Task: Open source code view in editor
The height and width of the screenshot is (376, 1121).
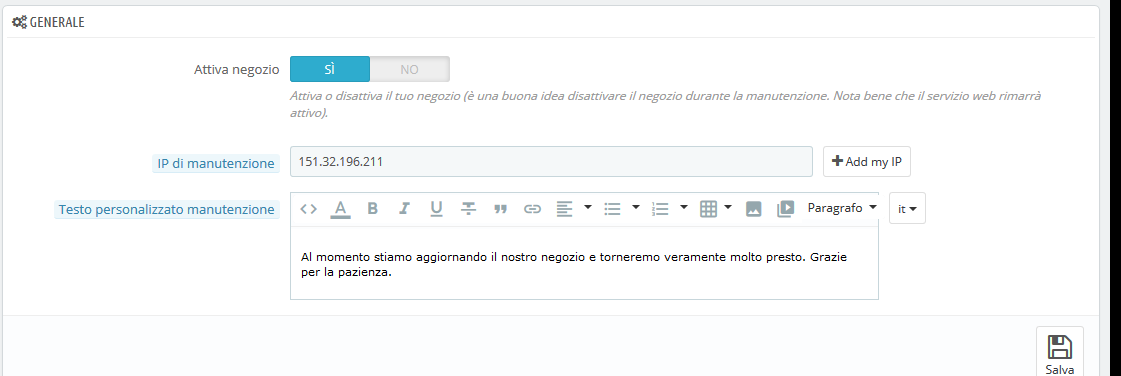Action: [x=308, y=209]
